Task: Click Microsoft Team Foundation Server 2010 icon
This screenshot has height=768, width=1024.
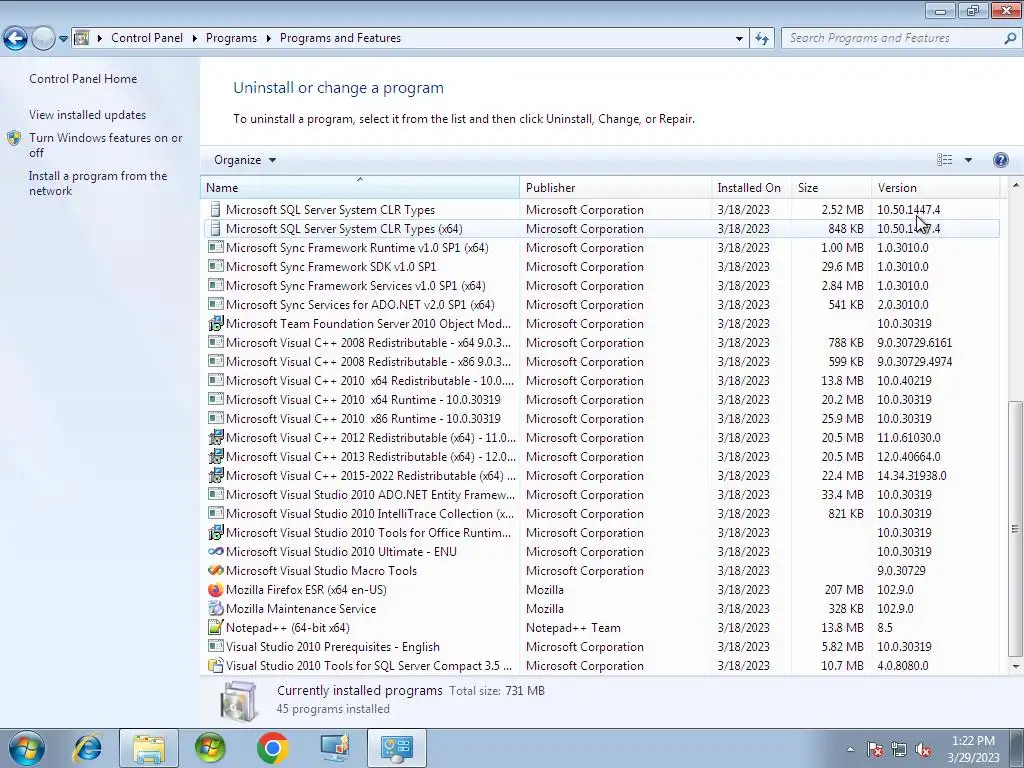Action: click(x=216, y=323)
